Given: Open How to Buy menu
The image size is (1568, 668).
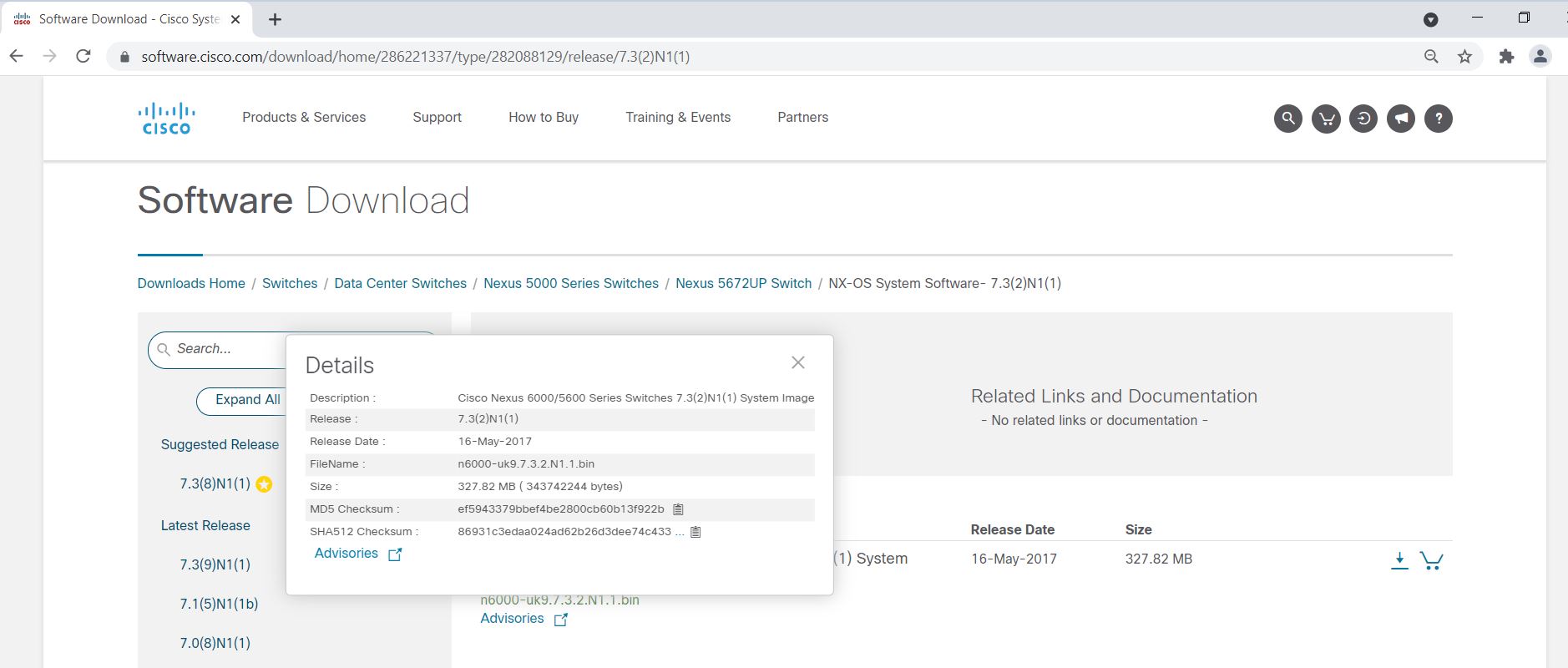Looking at the screenshot, I should pyautogui.click(x=544, y=118).
